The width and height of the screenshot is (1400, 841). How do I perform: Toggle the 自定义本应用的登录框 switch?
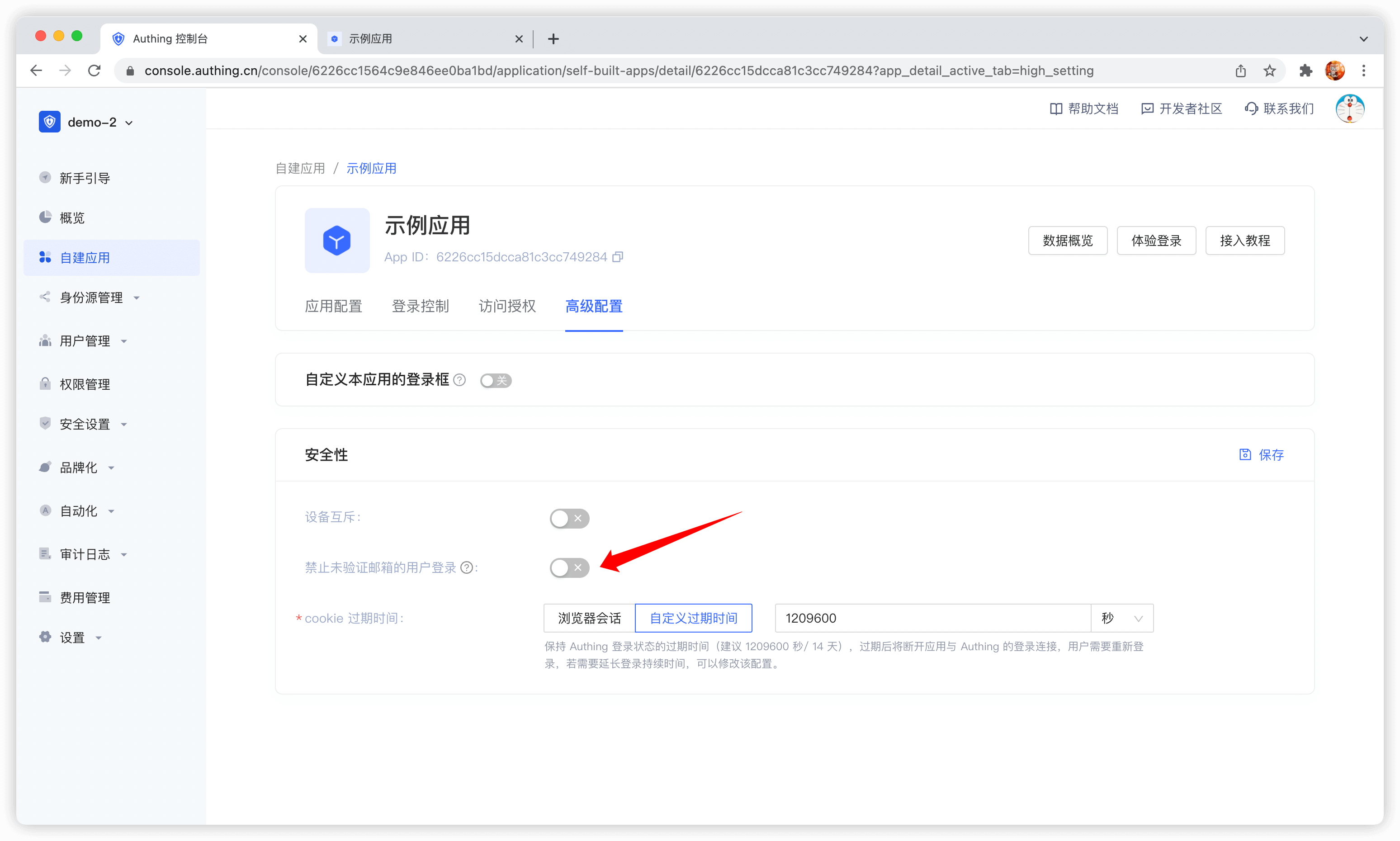pyautogui.click(x=496, y=380)
